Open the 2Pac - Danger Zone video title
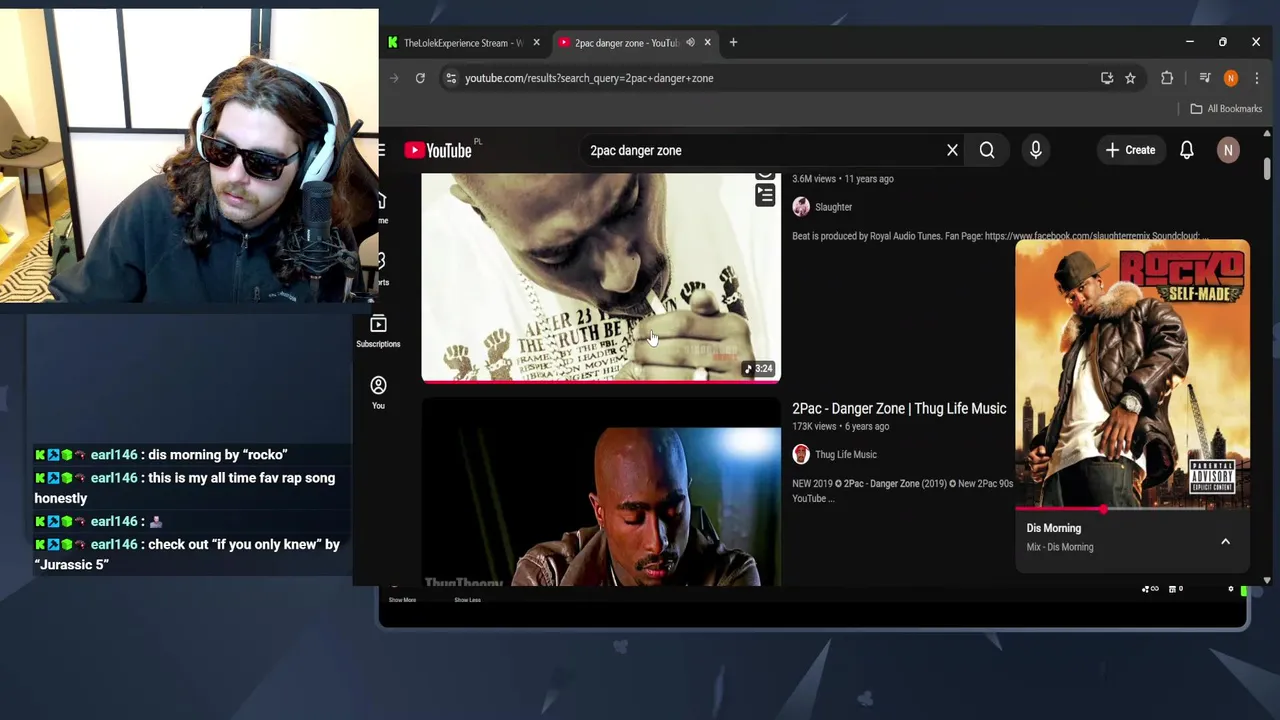Screen dimensions: 1280x720 [x=899, y=408]
